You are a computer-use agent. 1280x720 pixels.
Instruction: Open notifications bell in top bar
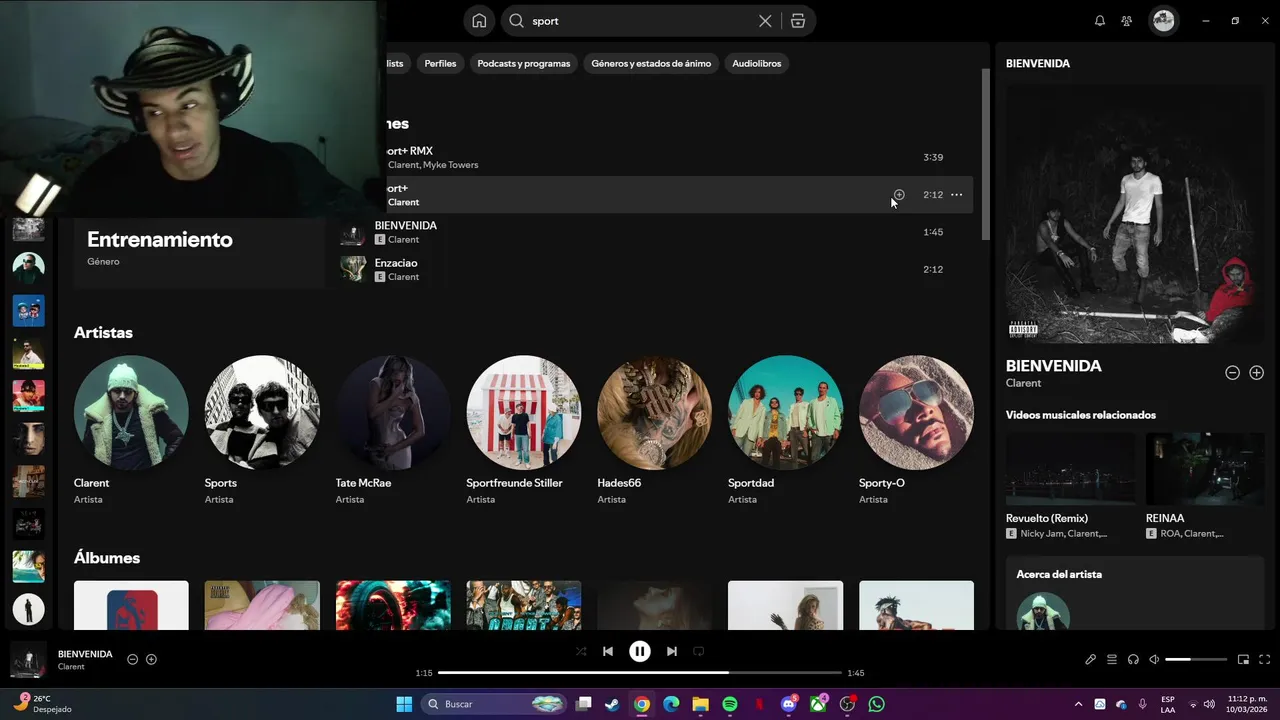tap(1100, 21)
